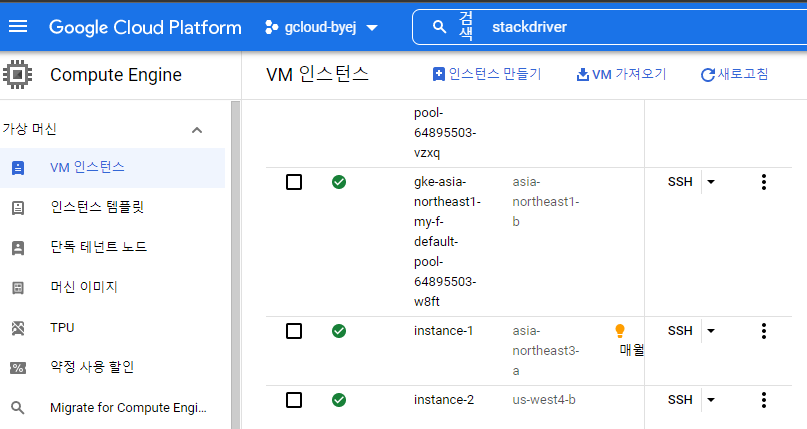Open 머신 이미지 page
The image size is (807, 429).
tap(84, 287)
